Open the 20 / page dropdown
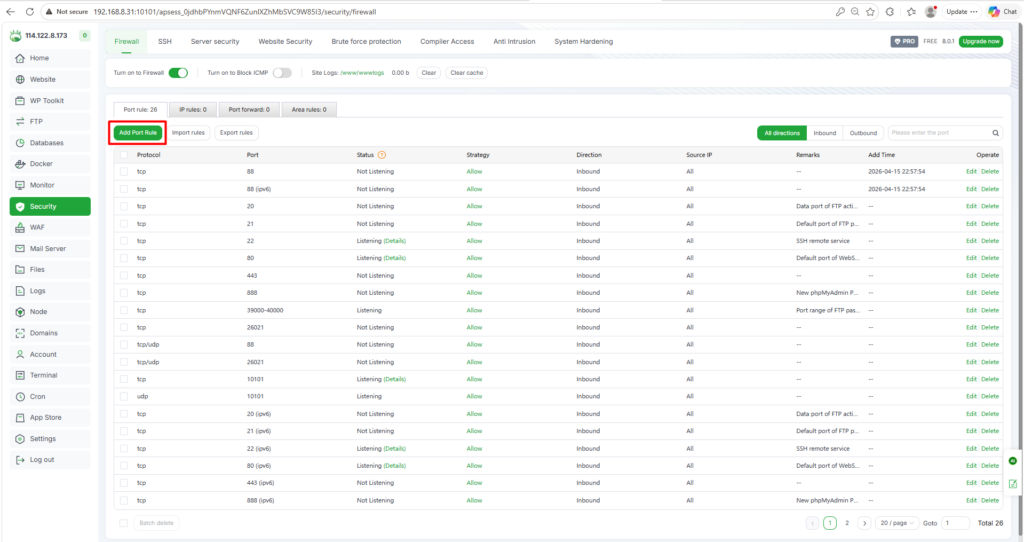Image resolution: width=1024 pixels, height=542 pixels. (897, 523)
